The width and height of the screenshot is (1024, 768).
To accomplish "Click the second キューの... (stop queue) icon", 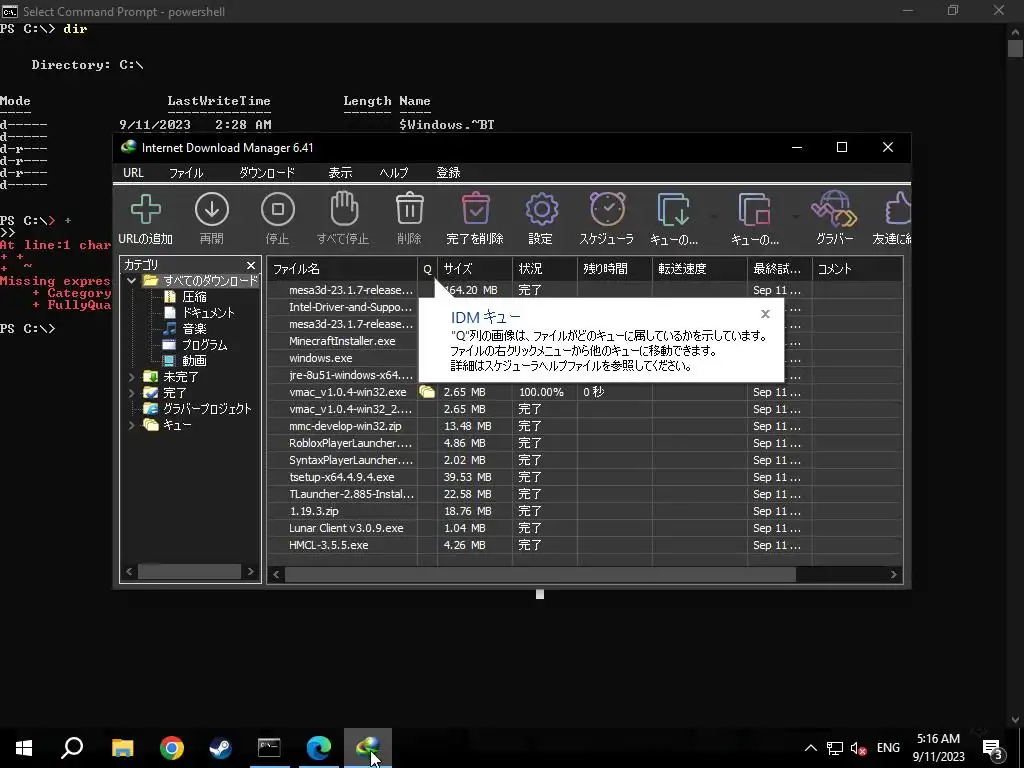I will click(754, 210).
